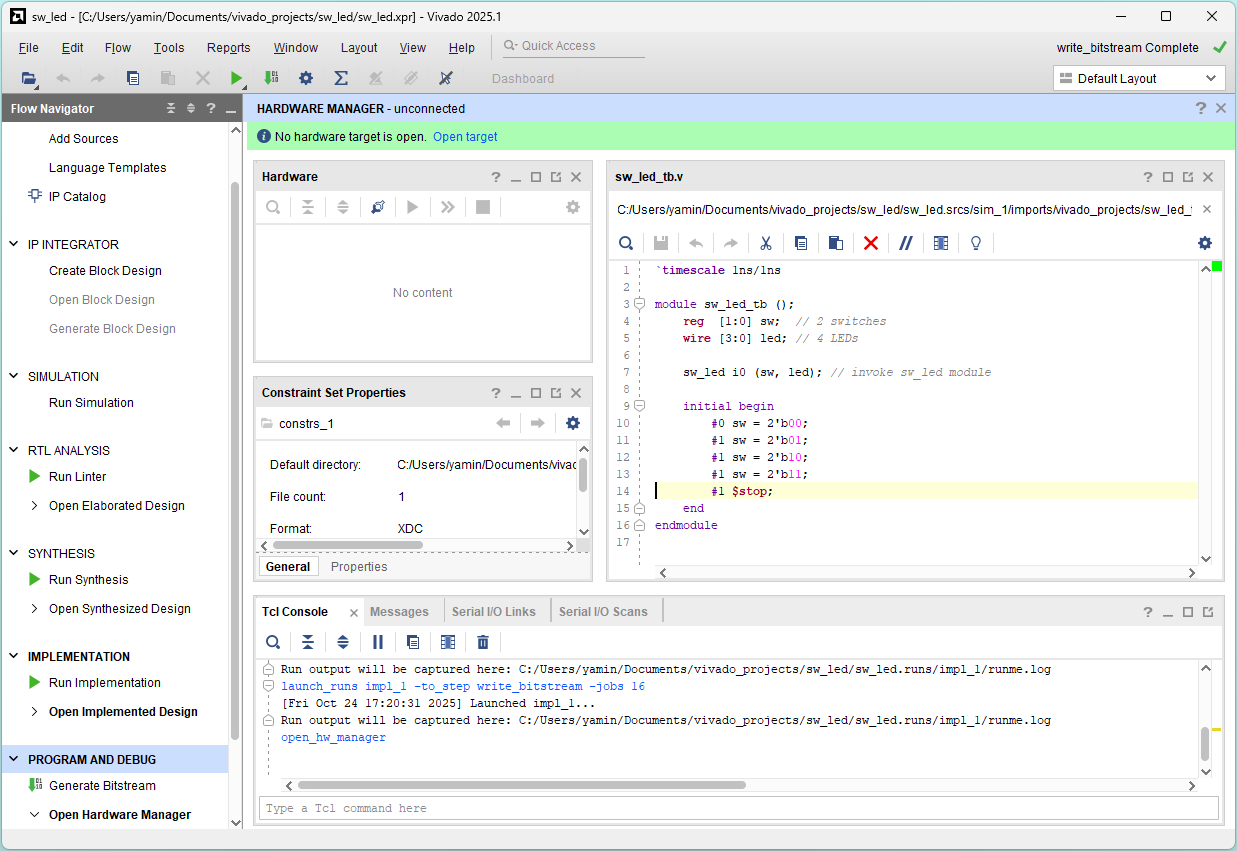This screenshot has height=851, width=1237.
Task: Clear the Tcl Console with trash icon
Action: coord(483,642)
